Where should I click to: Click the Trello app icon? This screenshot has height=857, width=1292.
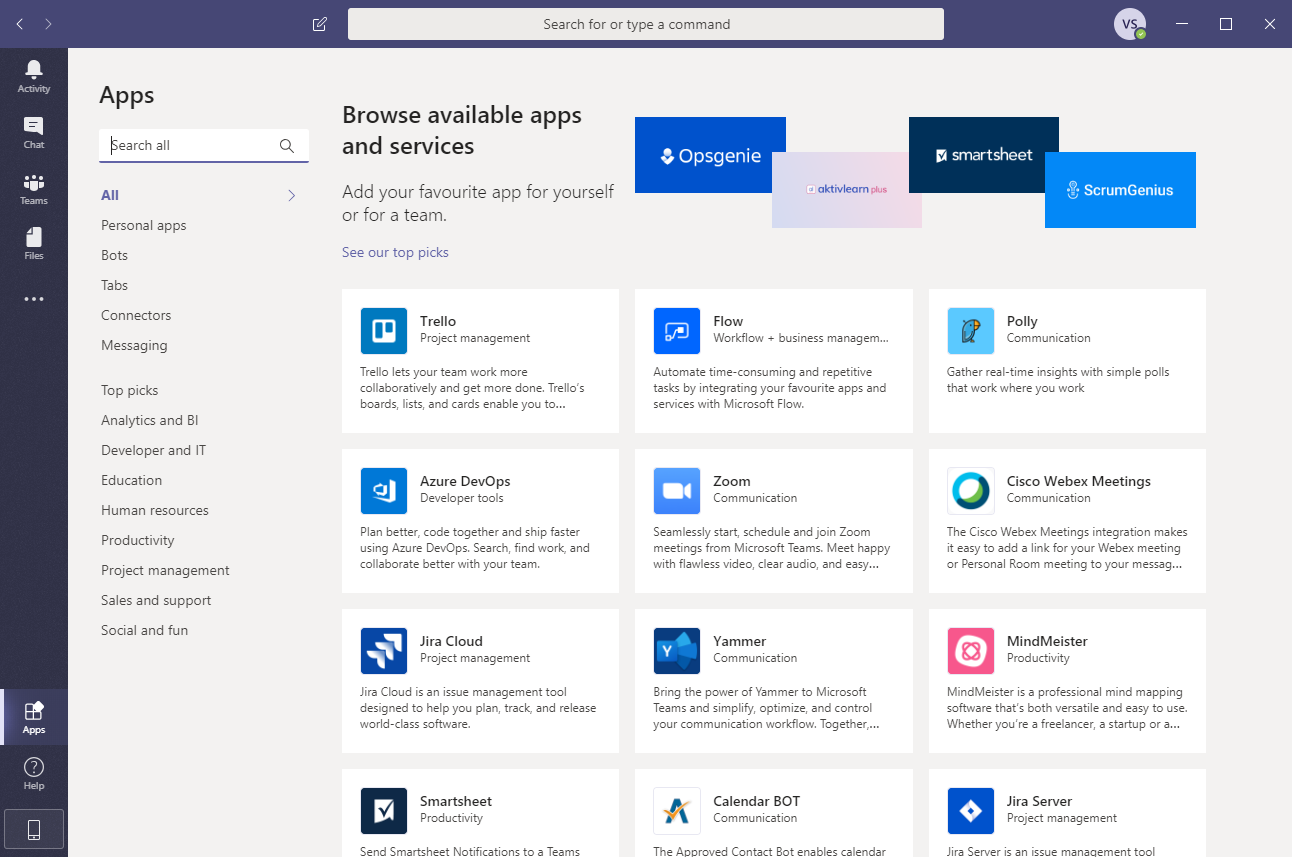coord(384,331)
